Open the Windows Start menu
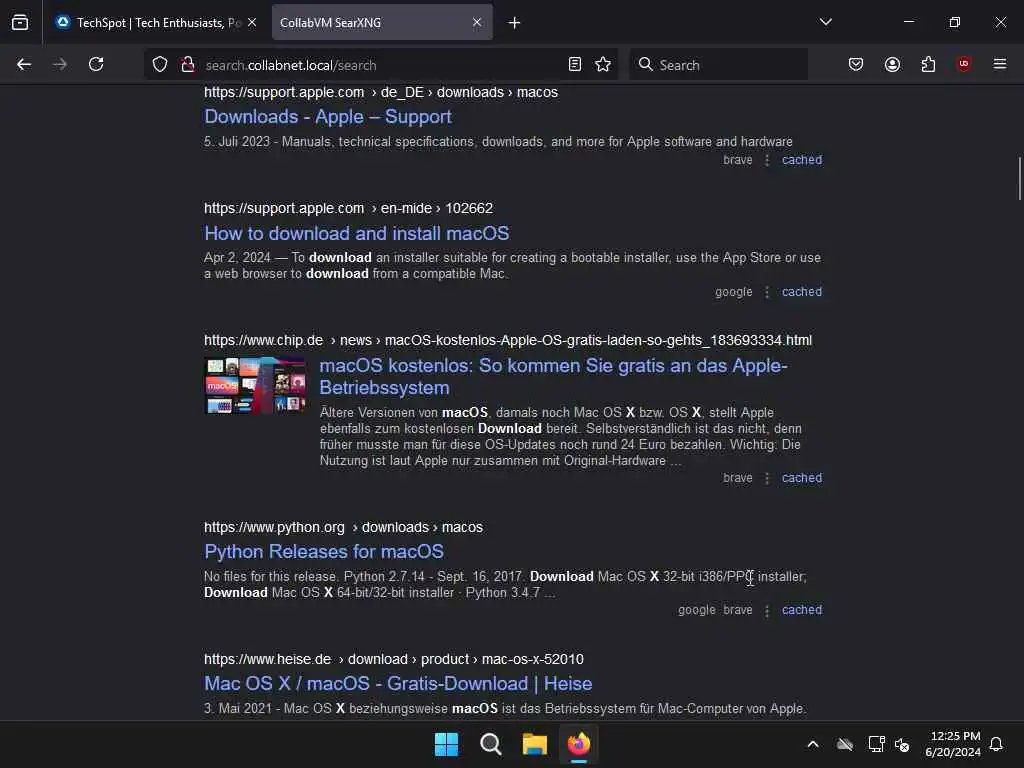Image resolution: width=1024 pixels, height=768 pixels. 447,744
